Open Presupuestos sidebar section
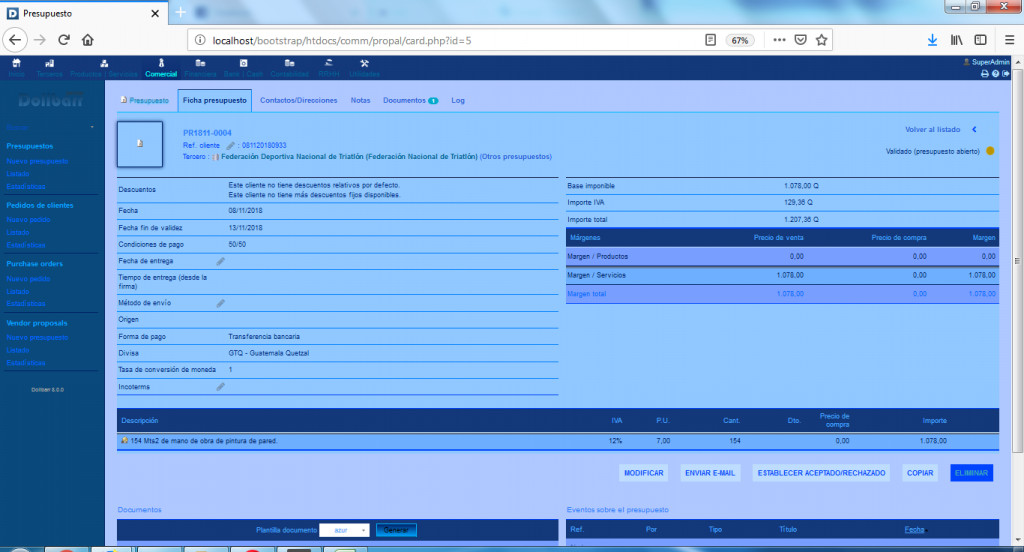The height and width of the screenshot is (552, 1024). click(30, 146)
